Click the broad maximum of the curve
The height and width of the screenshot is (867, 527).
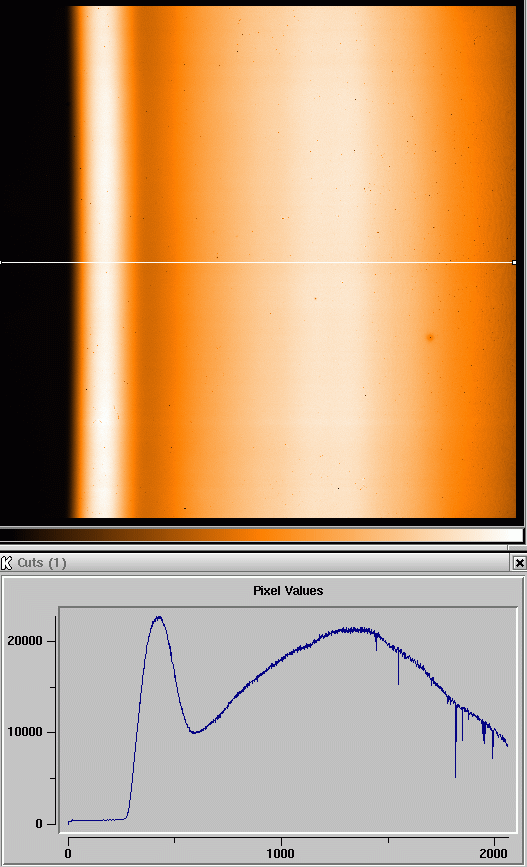[354, 630]
